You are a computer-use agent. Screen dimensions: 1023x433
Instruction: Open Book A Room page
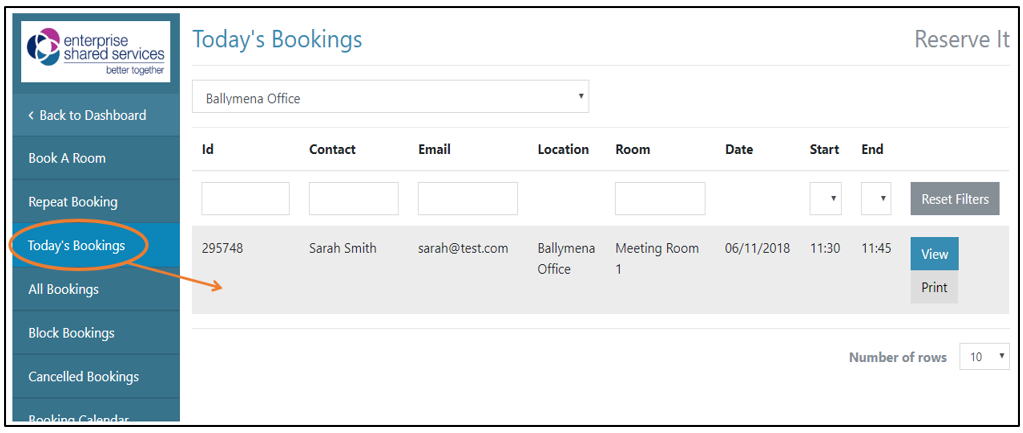pos(96,158)
